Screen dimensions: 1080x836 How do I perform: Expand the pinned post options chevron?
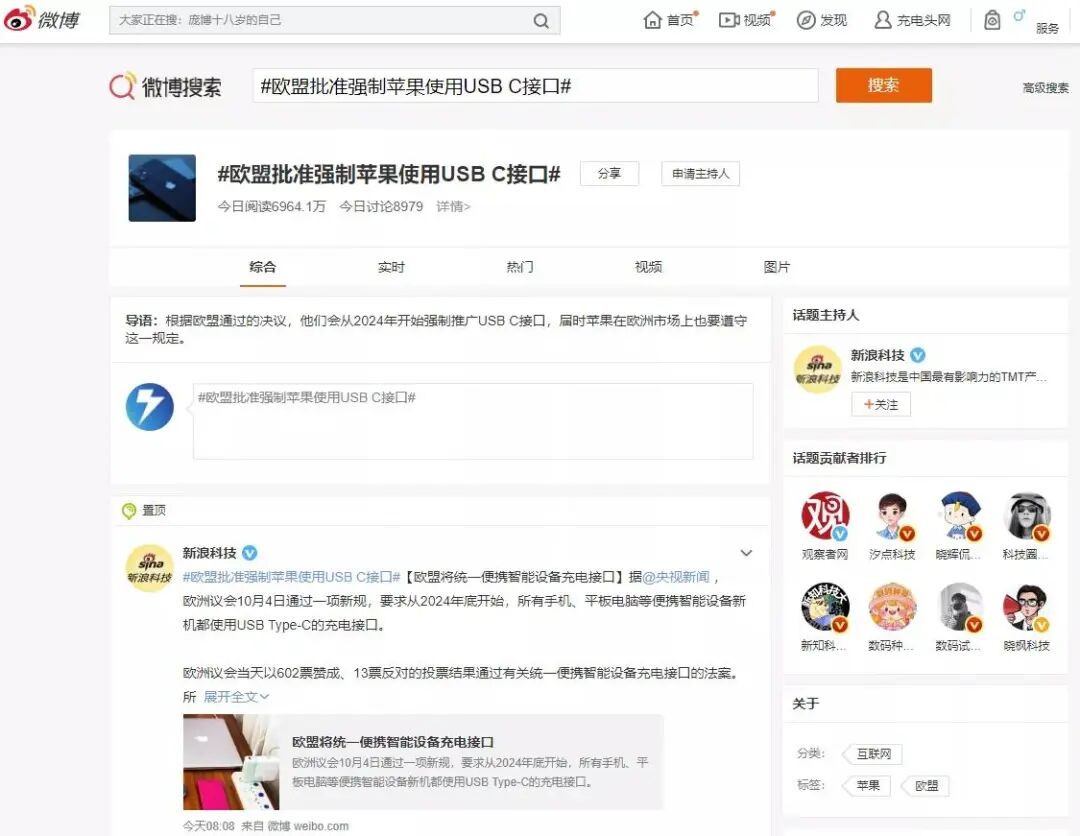pos(746,553)
